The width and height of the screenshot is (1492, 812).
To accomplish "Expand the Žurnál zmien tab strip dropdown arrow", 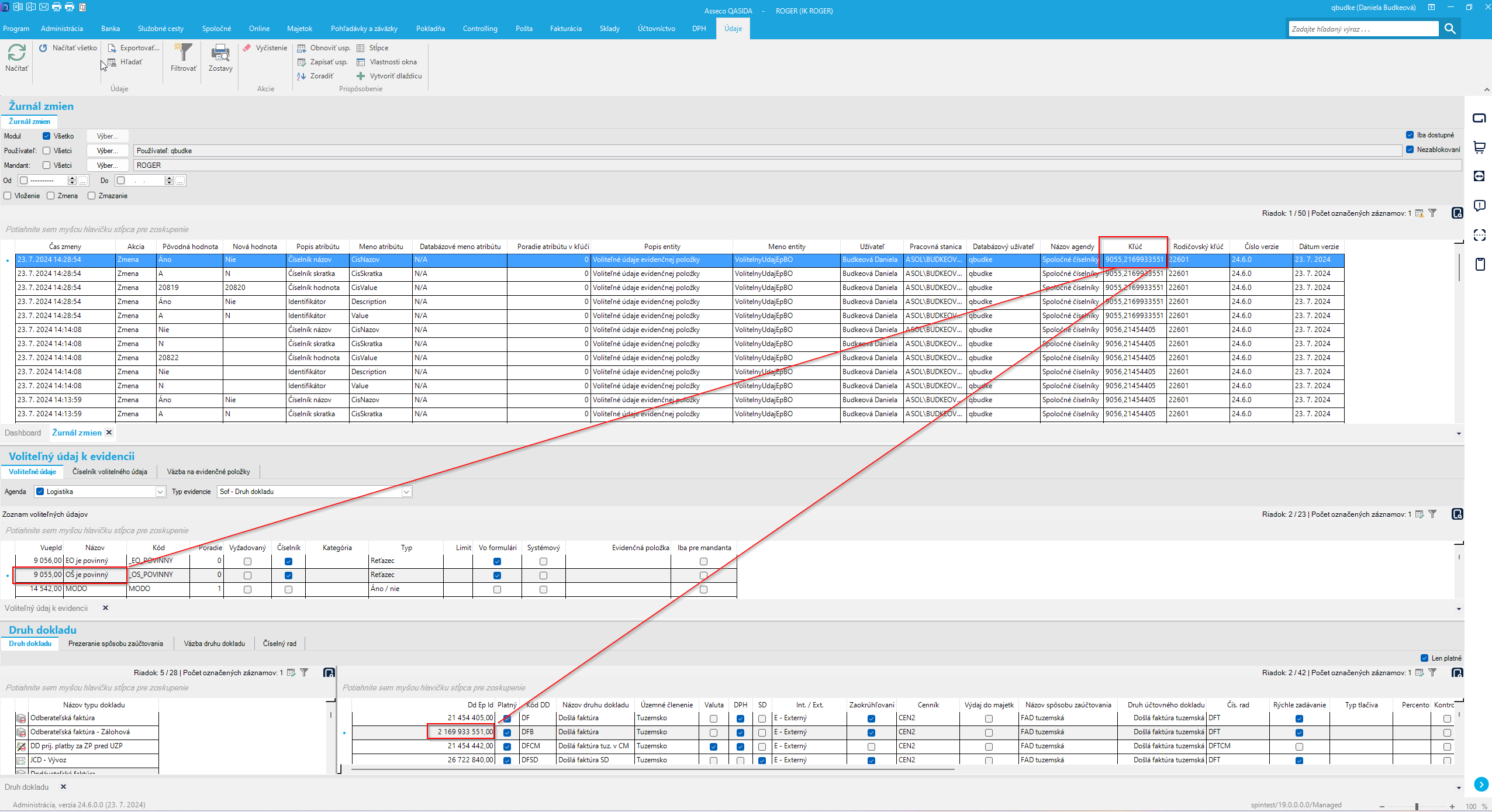I will coord(1459,434).
